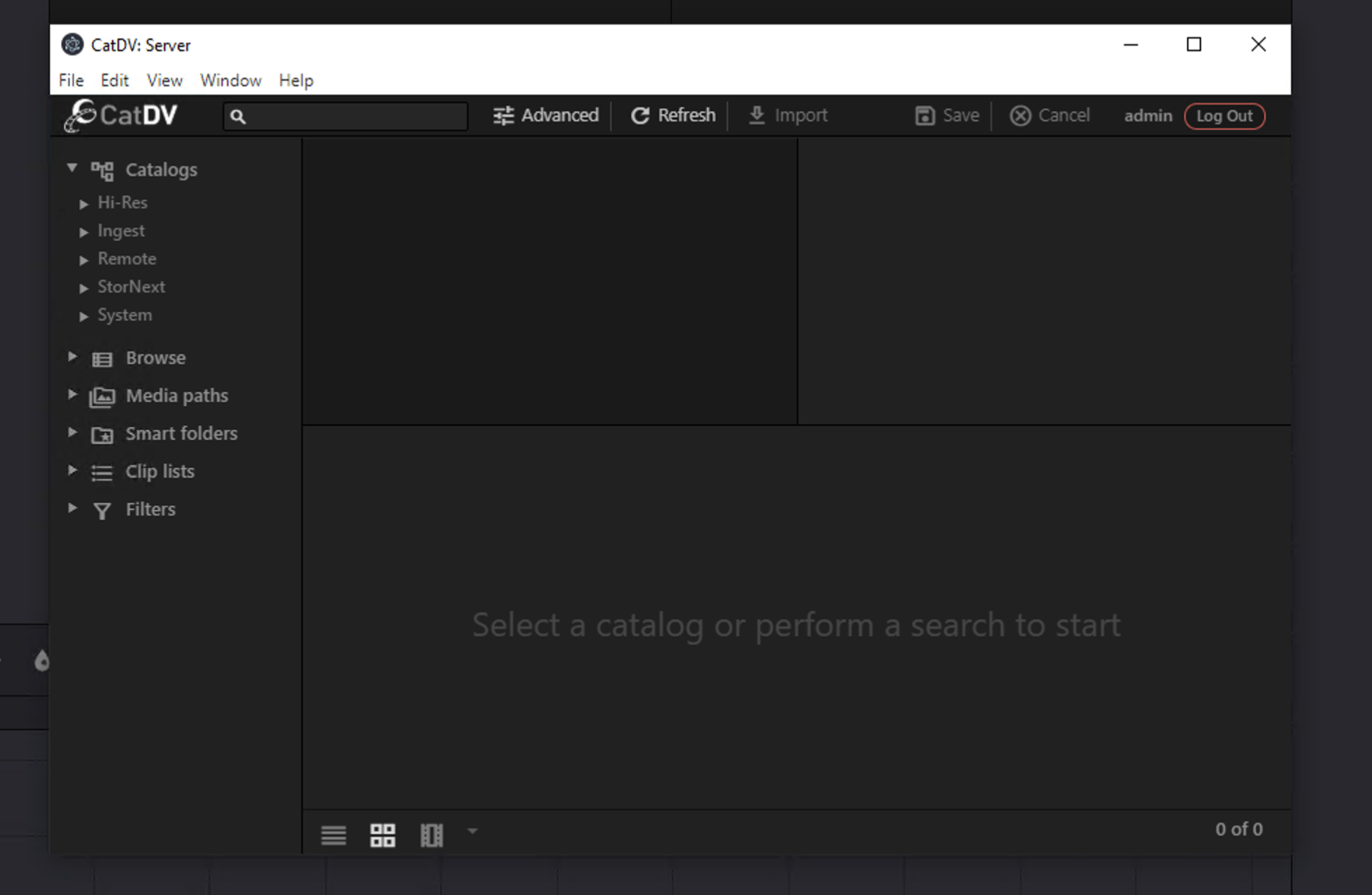The image size is (1372, 895).
Task: Expand the Clip lists section
Action: click(x=72, y=471)
